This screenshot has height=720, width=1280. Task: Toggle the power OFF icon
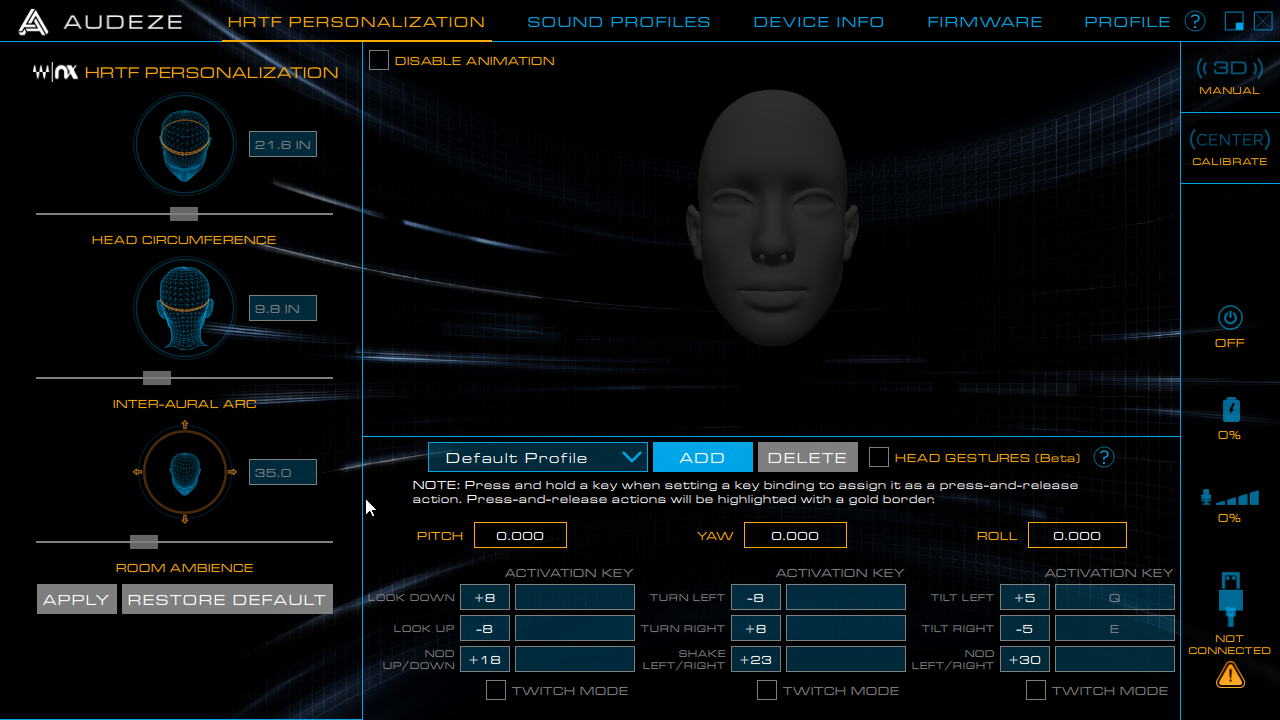click(x=1230, y=318)
